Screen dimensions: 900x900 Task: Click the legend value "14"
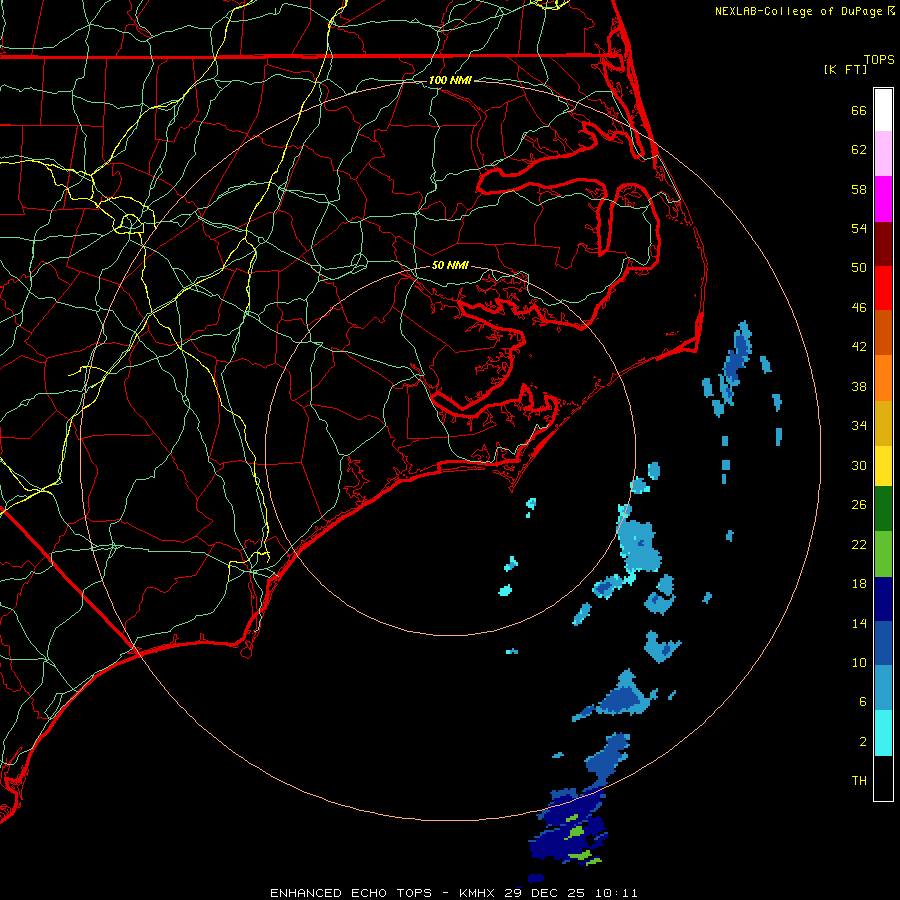point(859,623)
